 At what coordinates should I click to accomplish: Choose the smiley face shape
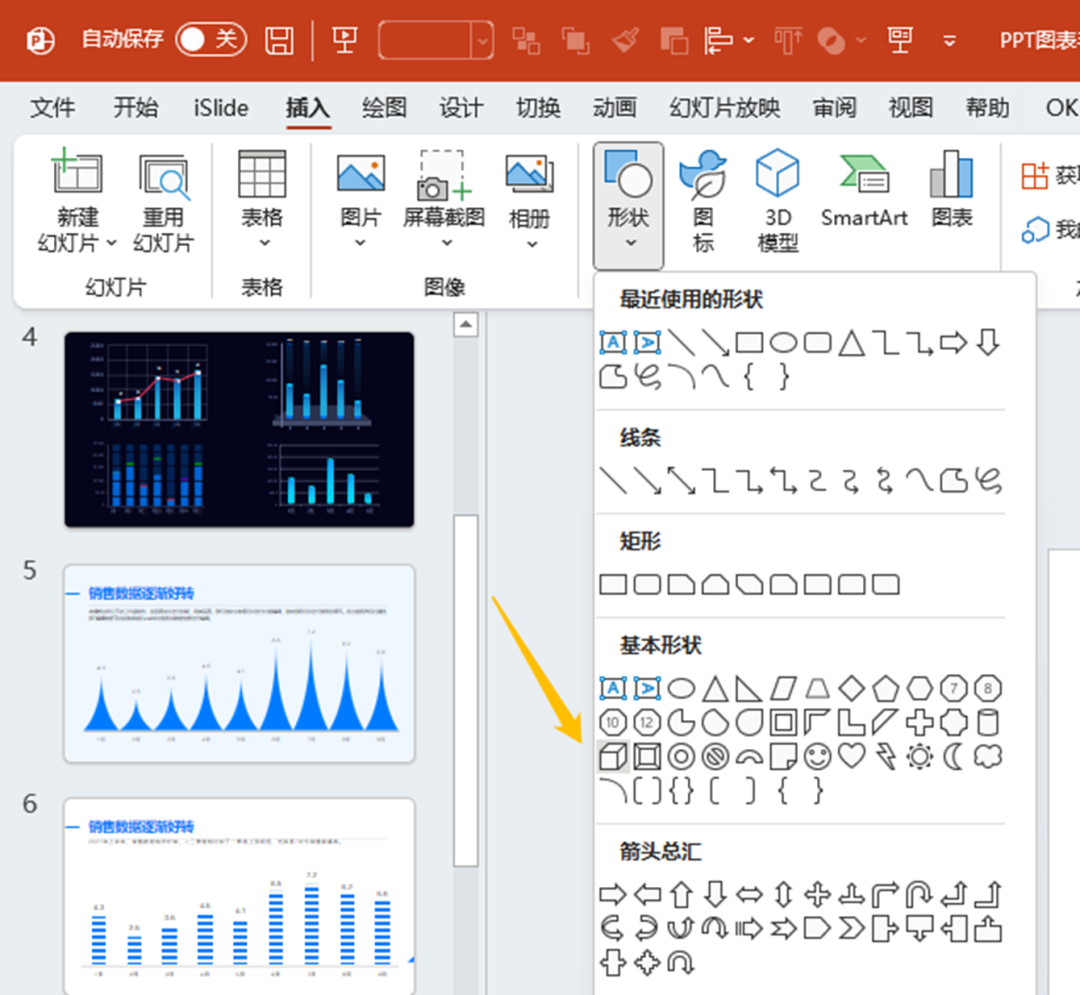tap(818, 757)
